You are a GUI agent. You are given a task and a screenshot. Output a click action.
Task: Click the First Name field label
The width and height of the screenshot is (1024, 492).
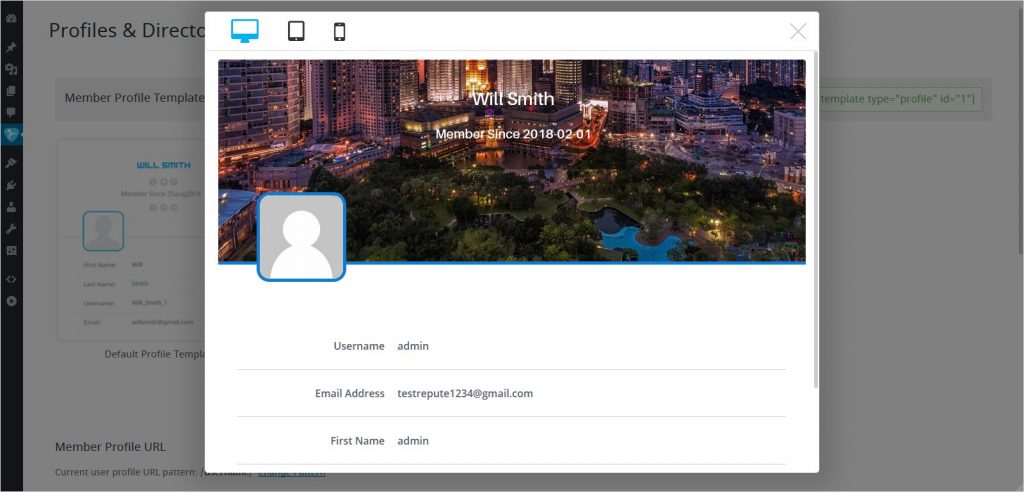357,440
